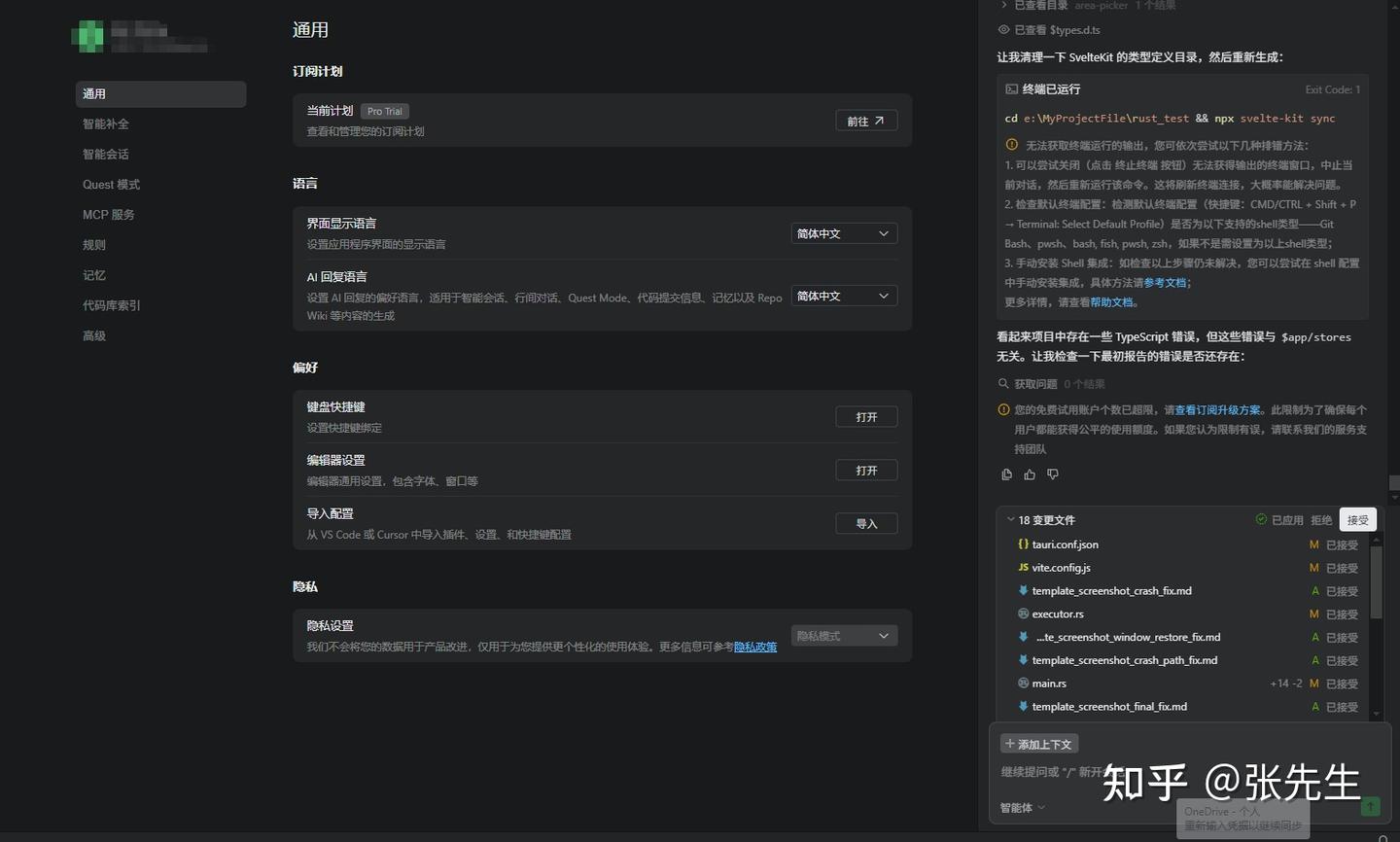
Task: Click the chat input to continue asking
Action: (1069, 771)
